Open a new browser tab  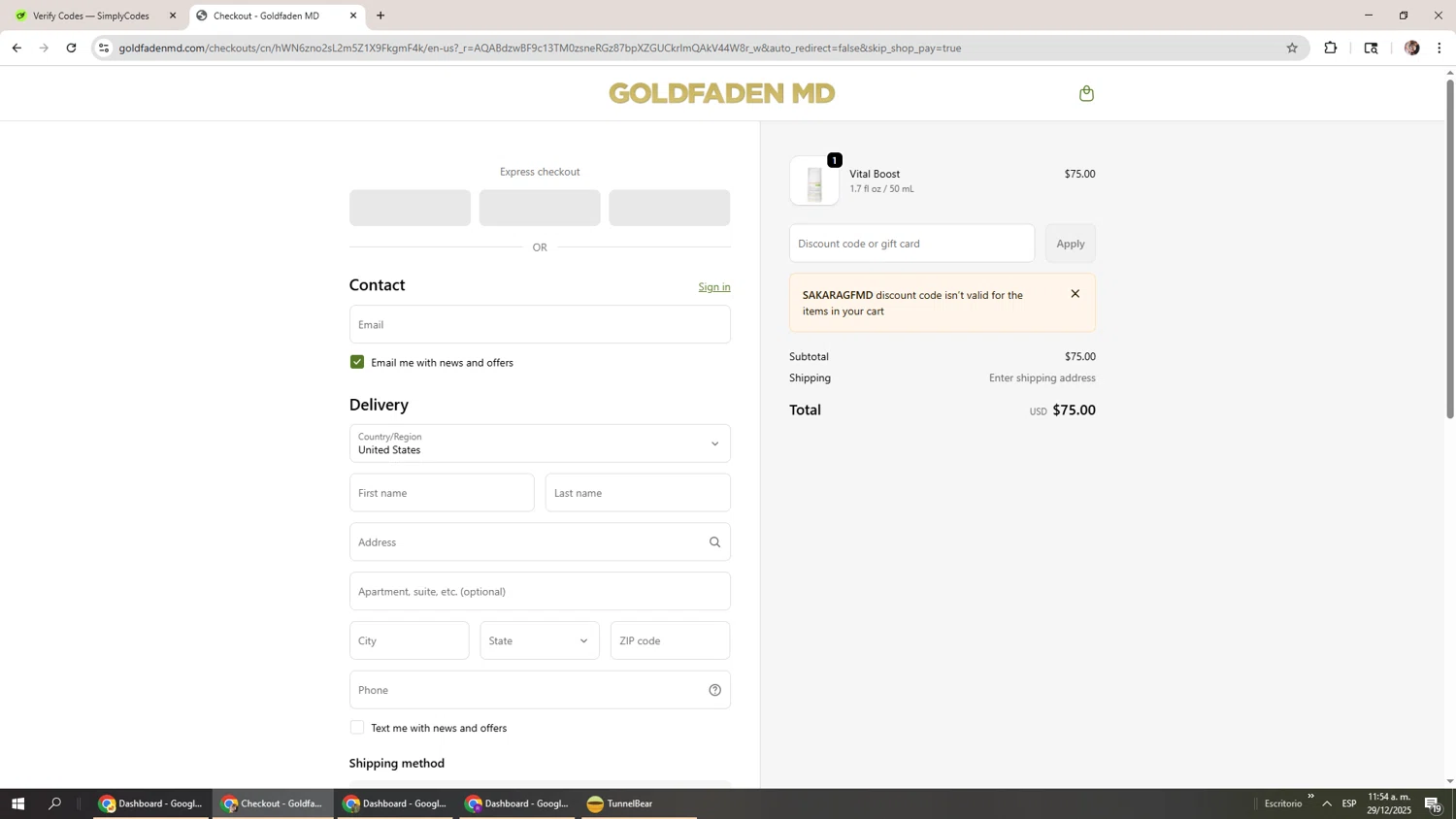[381, 16]
